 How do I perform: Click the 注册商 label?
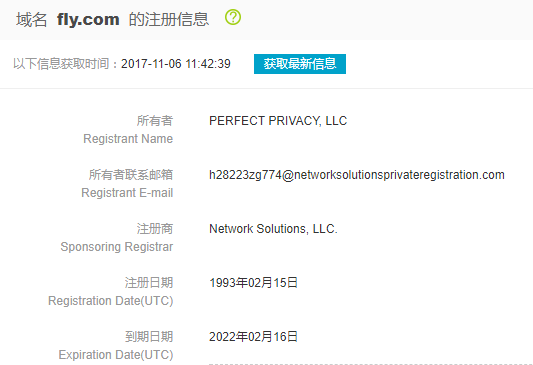click(x=155, y=229)
